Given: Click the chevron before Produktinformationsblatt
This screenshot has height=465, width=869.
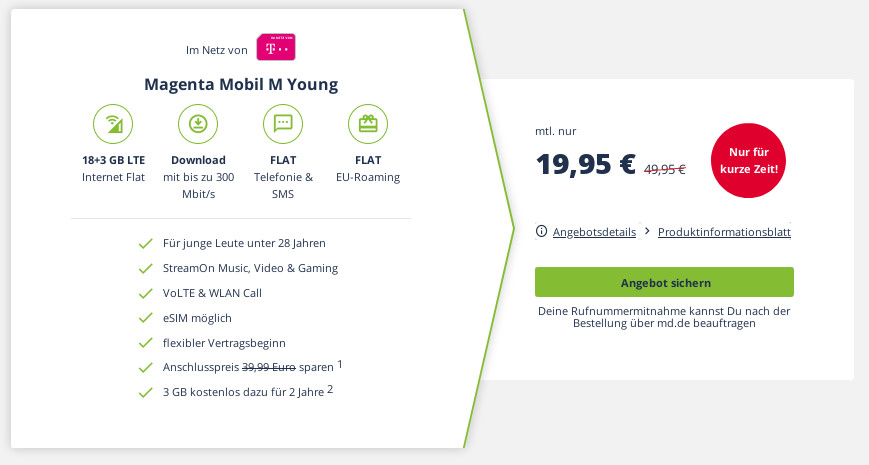Looking at the screenshot, I should (x=647, y=231).
